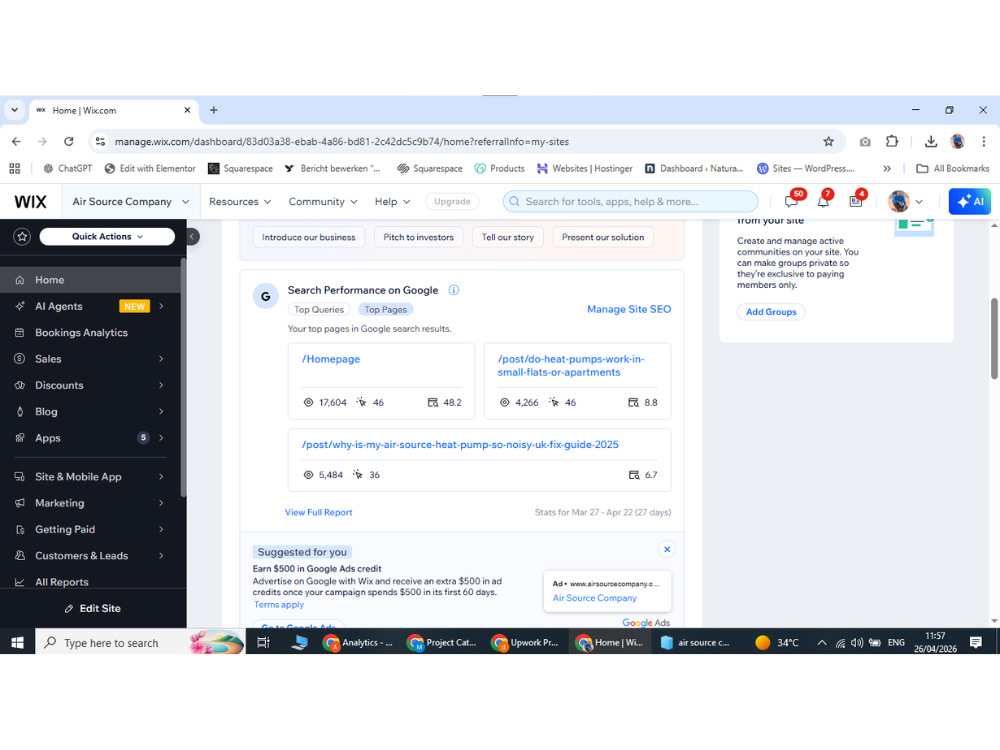Click the Add Groups button
Viewport: 1000px width, 750px height.
pos(771,312)
